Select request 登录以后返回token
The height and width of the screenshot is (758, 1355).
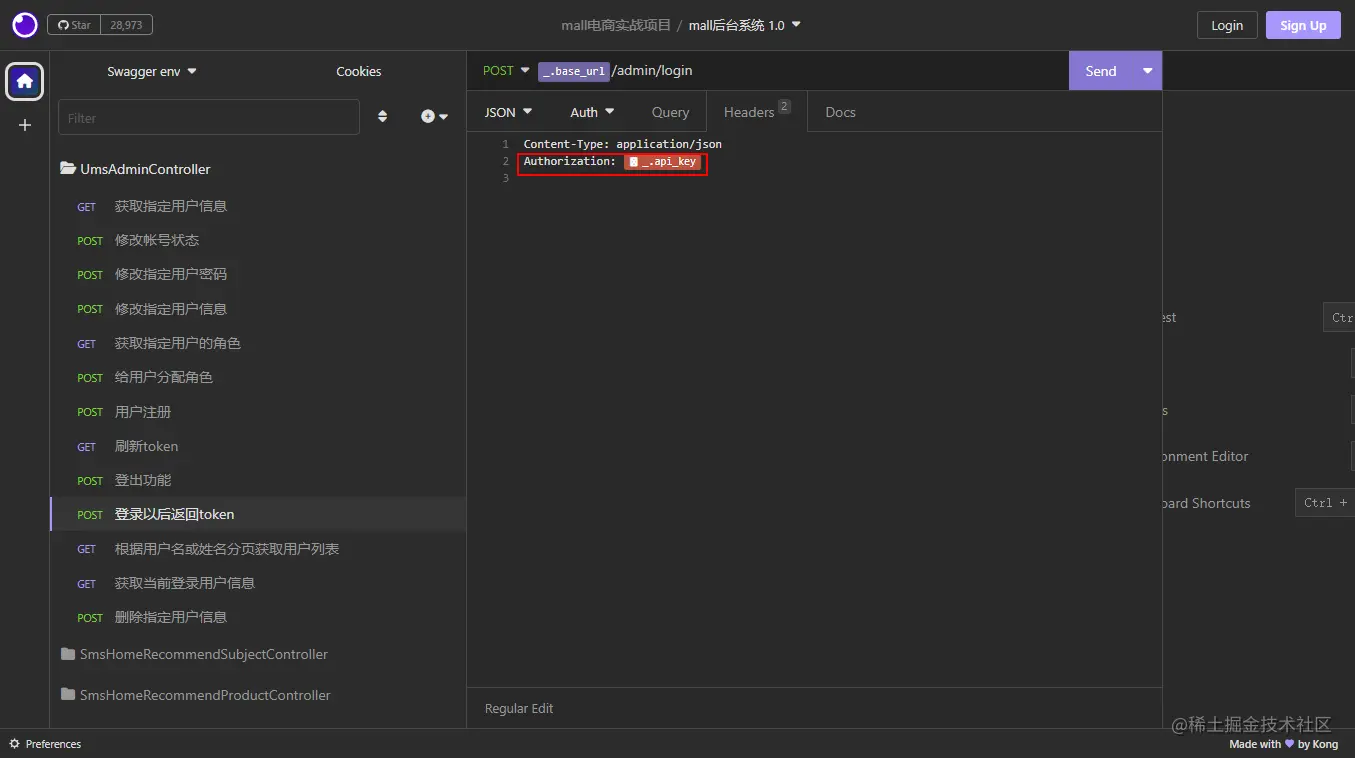pyautogui.click(x=258, y=514)
